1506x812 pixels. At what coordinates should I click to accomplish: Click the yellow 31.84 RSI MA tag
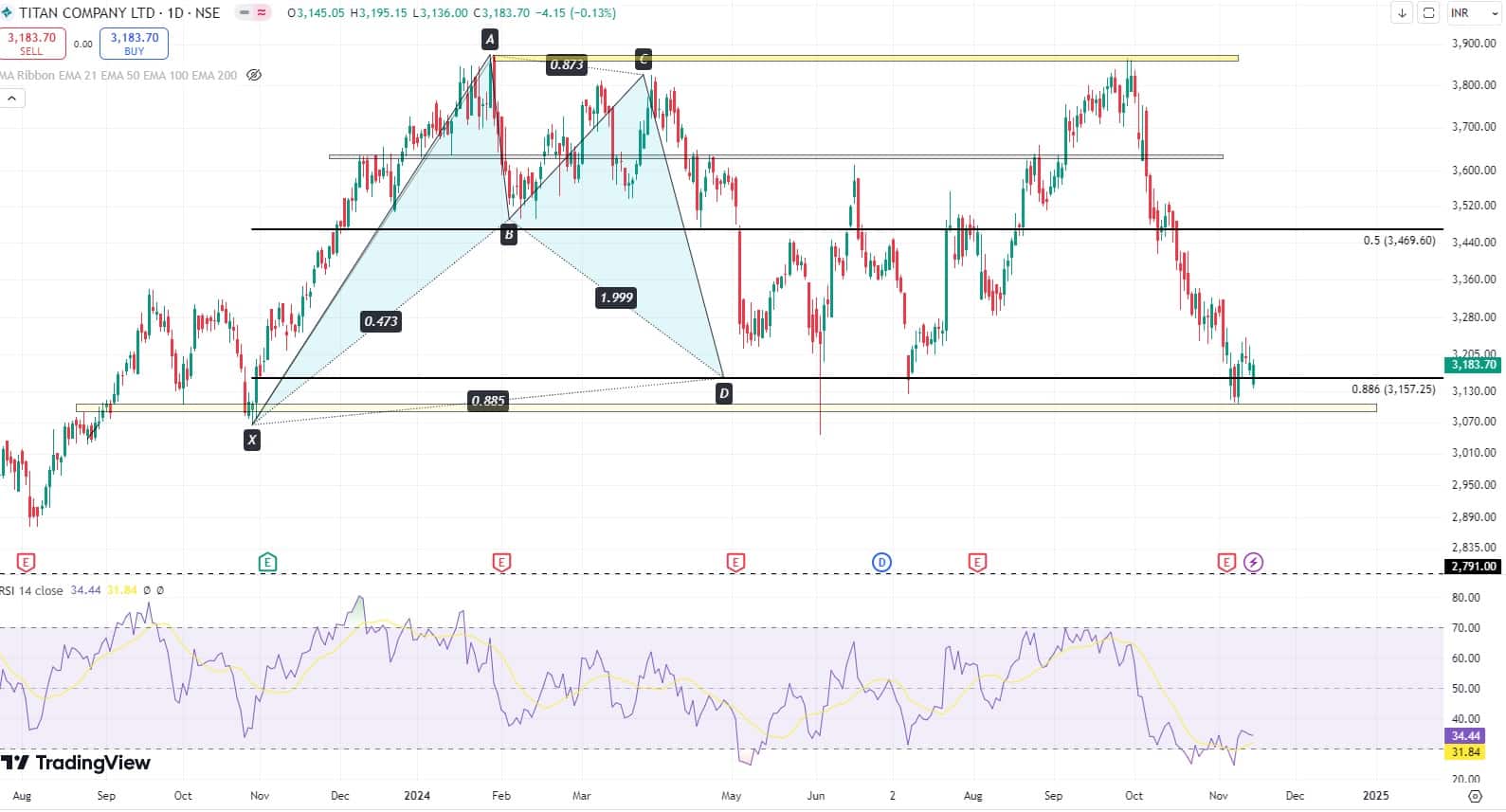[x=1465, y=752]
